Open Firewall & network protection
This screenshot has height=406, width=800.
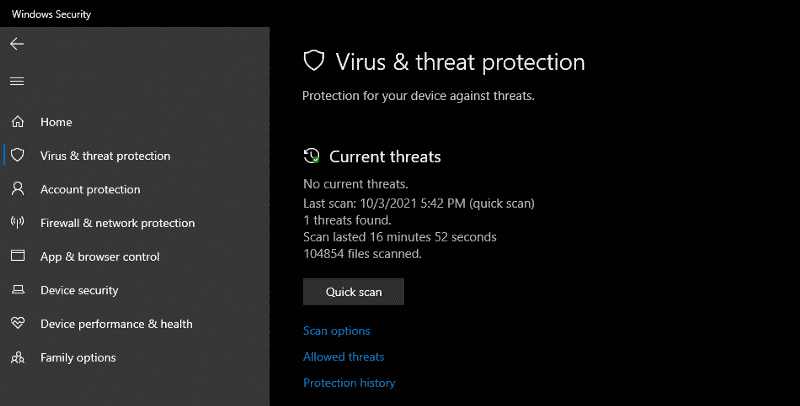click(x=117, y=223)
